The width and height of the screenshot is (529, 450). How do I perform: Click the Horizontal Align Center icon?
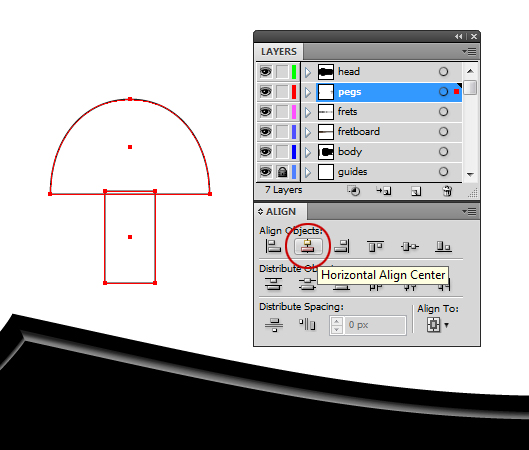[308, 246]
